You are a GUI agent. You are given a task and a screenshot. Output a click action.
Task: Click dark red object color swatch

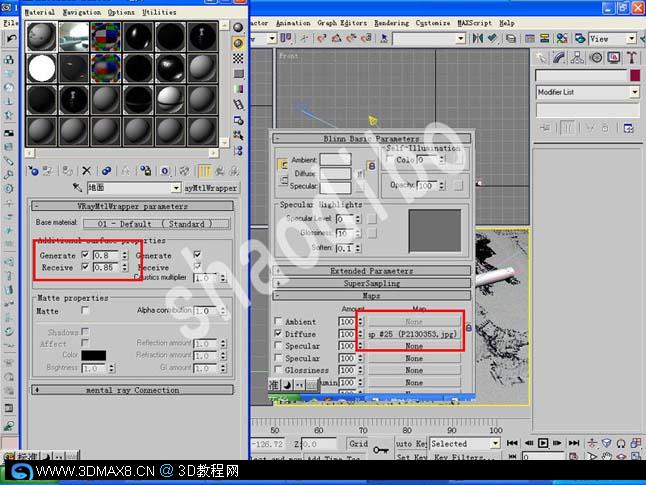click(x=635, y=75)
